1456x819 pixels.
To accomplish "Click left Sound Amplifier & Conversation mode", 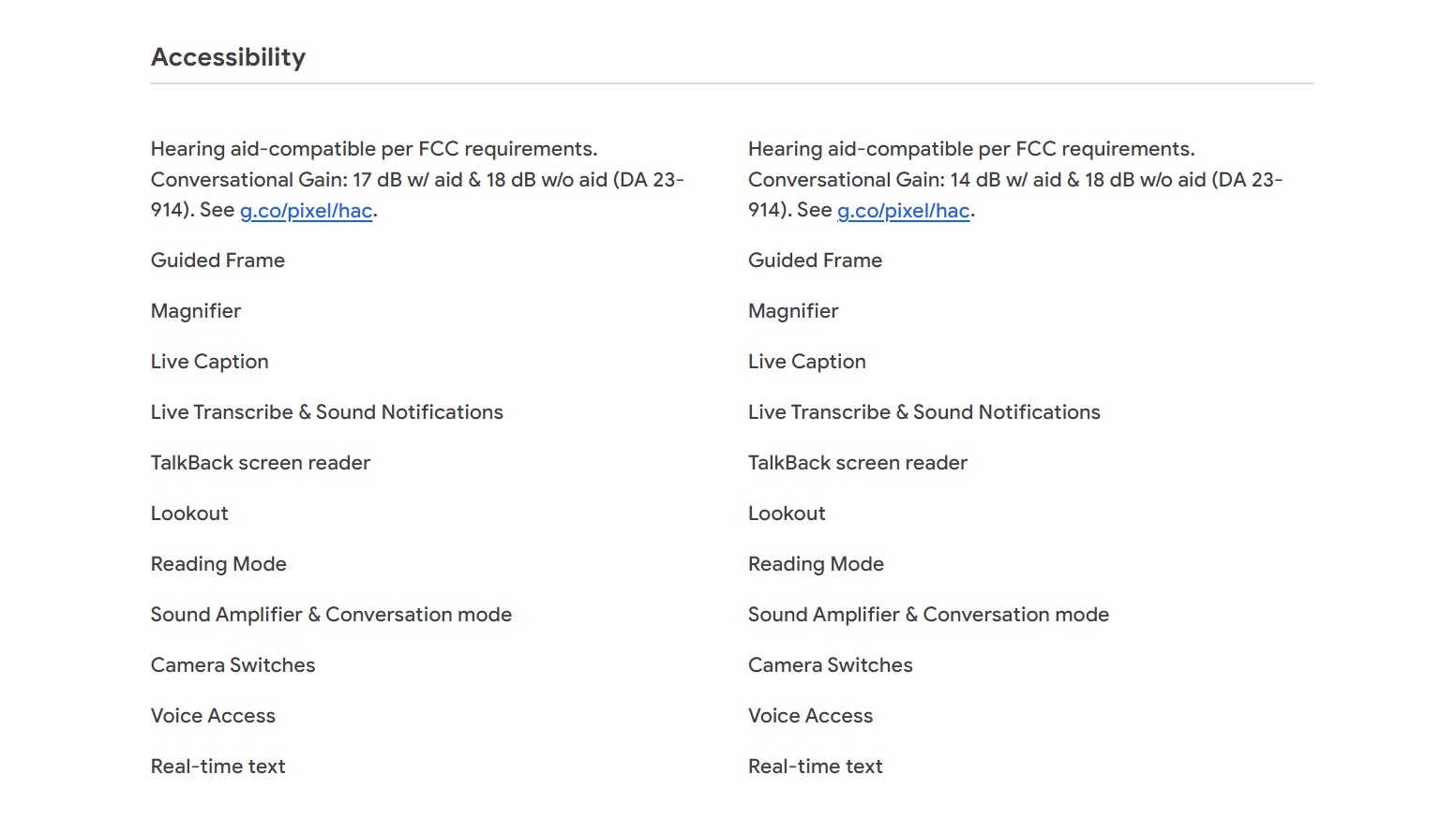I will (331, 615).
